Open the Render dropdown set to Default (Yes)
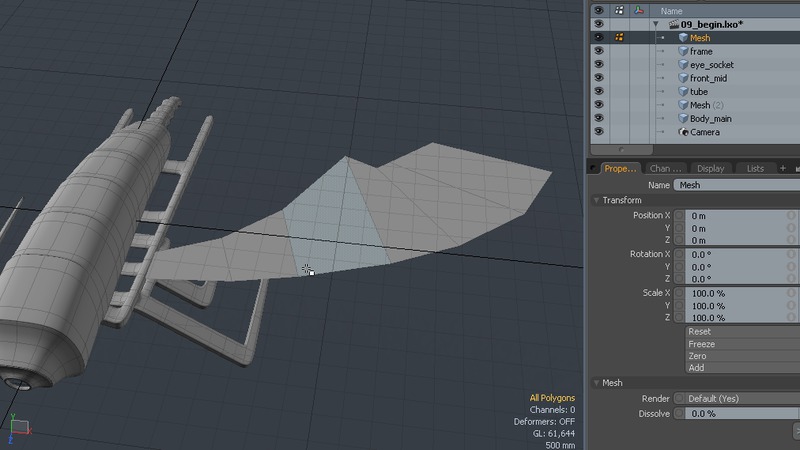 pos(742,398)
